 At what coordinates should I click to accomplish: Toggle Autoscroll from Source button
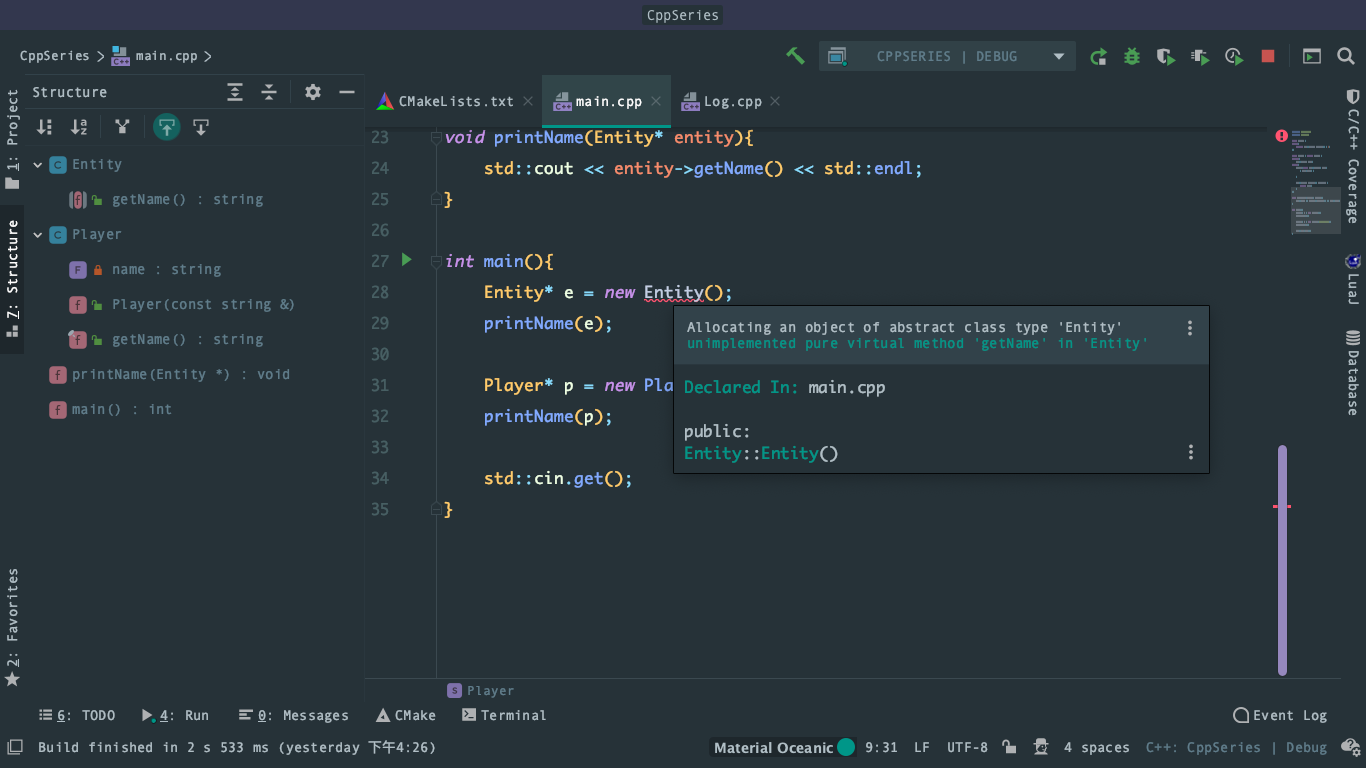click(x=201, y=127)
